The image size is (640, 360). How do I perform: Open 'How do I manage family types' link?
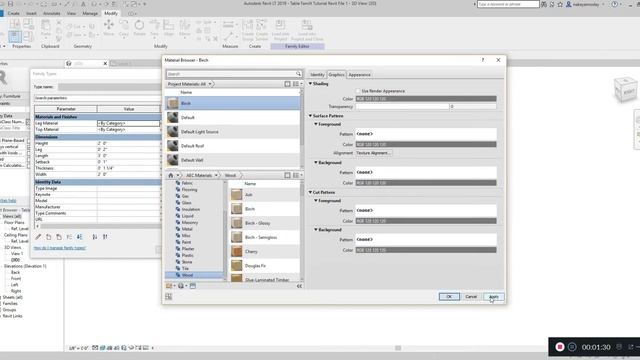pyautogui.click(x=60, y=248)
